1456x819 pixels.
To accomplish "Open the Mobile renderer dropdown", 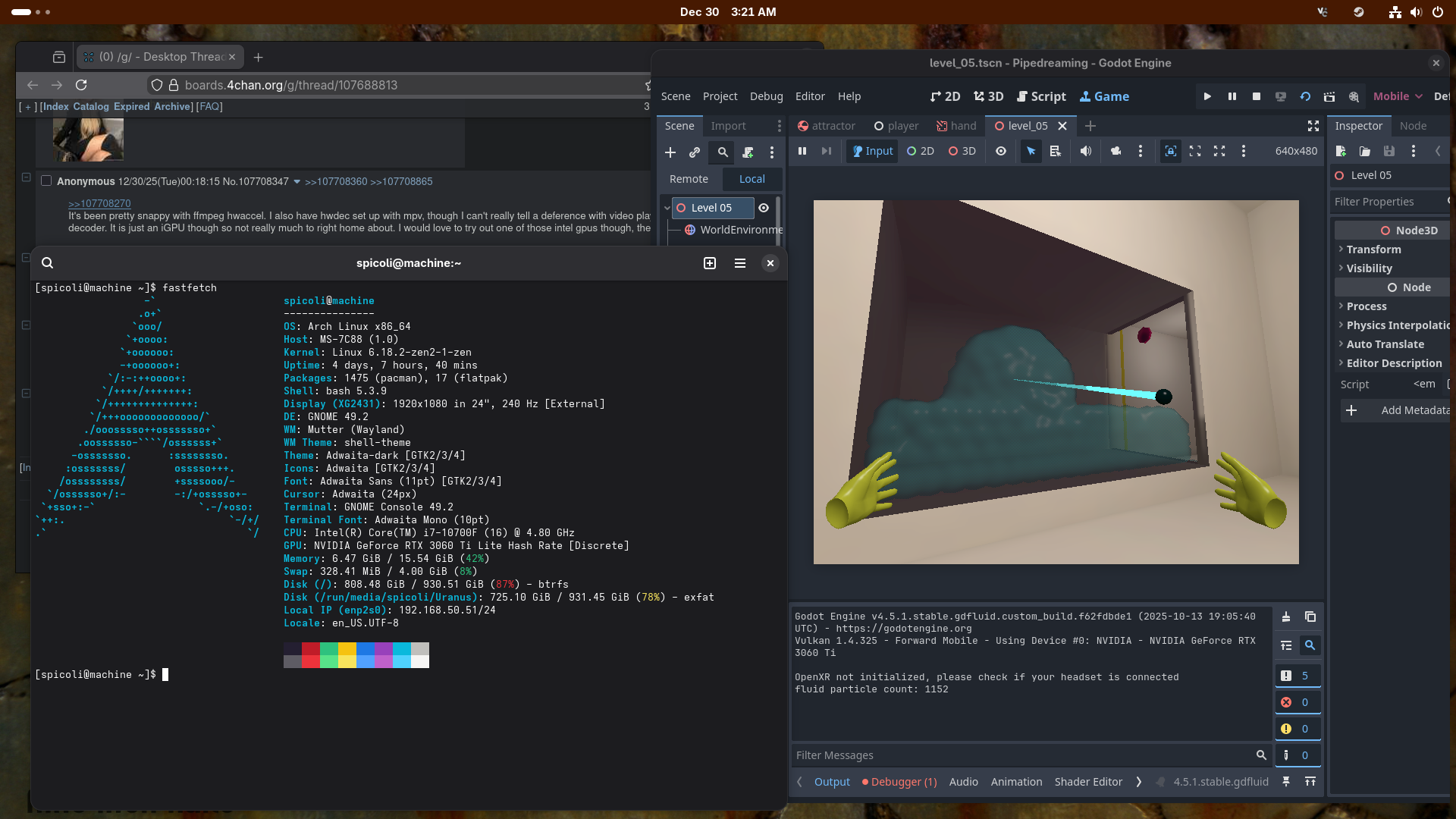I will [x=1398, y=96].
